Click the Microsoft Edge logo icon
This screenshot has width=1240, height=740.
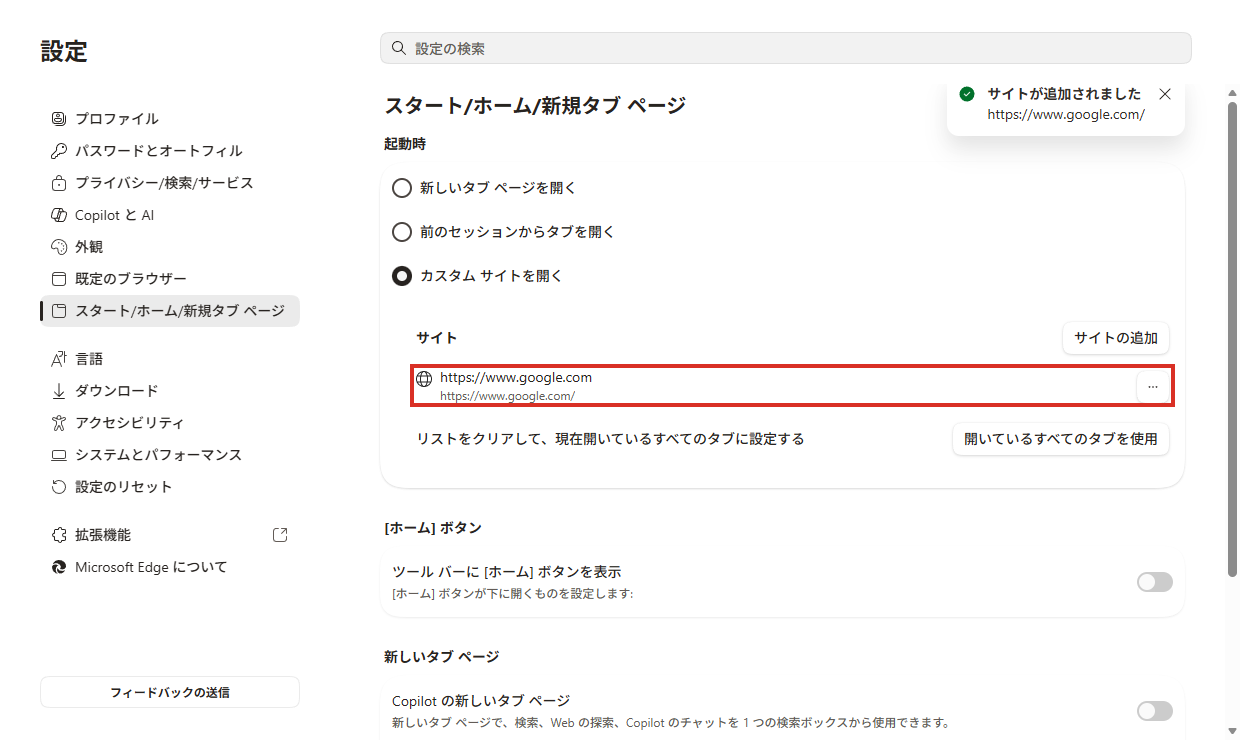click(58, 567)
